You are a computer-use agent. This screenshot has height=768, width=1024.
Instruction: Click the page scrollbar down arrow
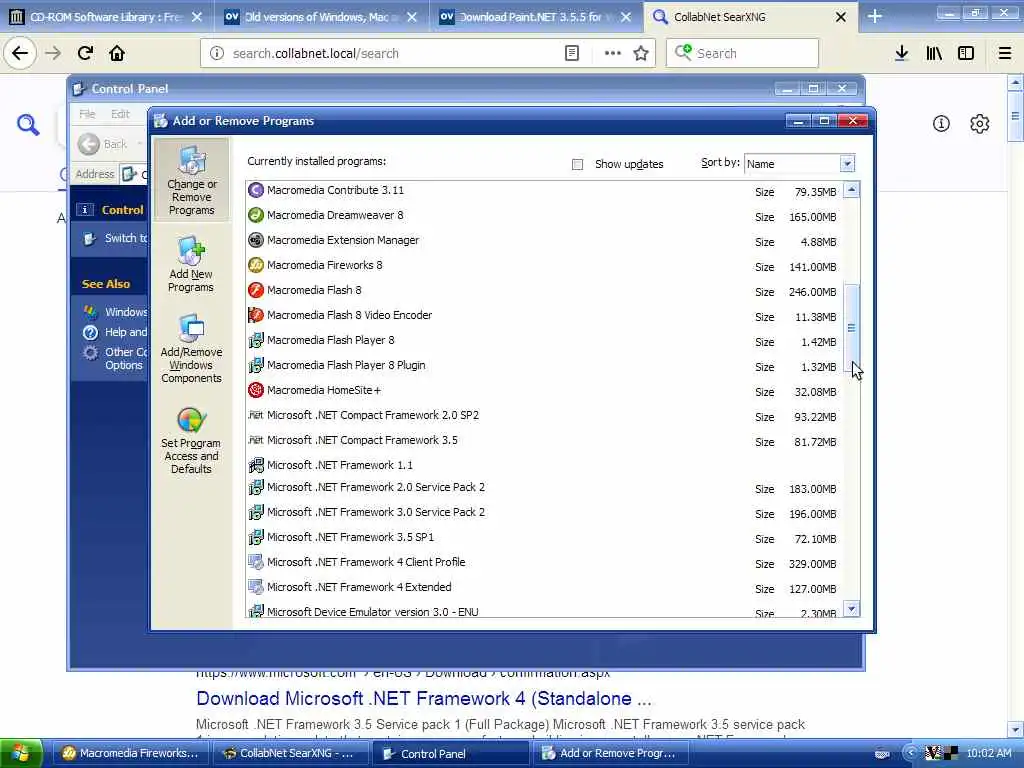[x=1015, y=729]
